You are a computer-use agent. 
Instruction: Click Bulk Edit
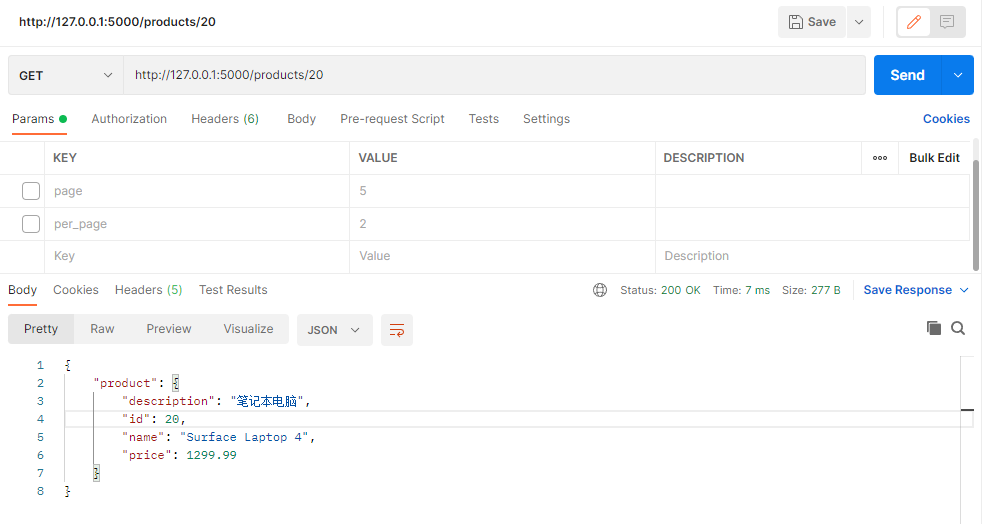(934, 158)
